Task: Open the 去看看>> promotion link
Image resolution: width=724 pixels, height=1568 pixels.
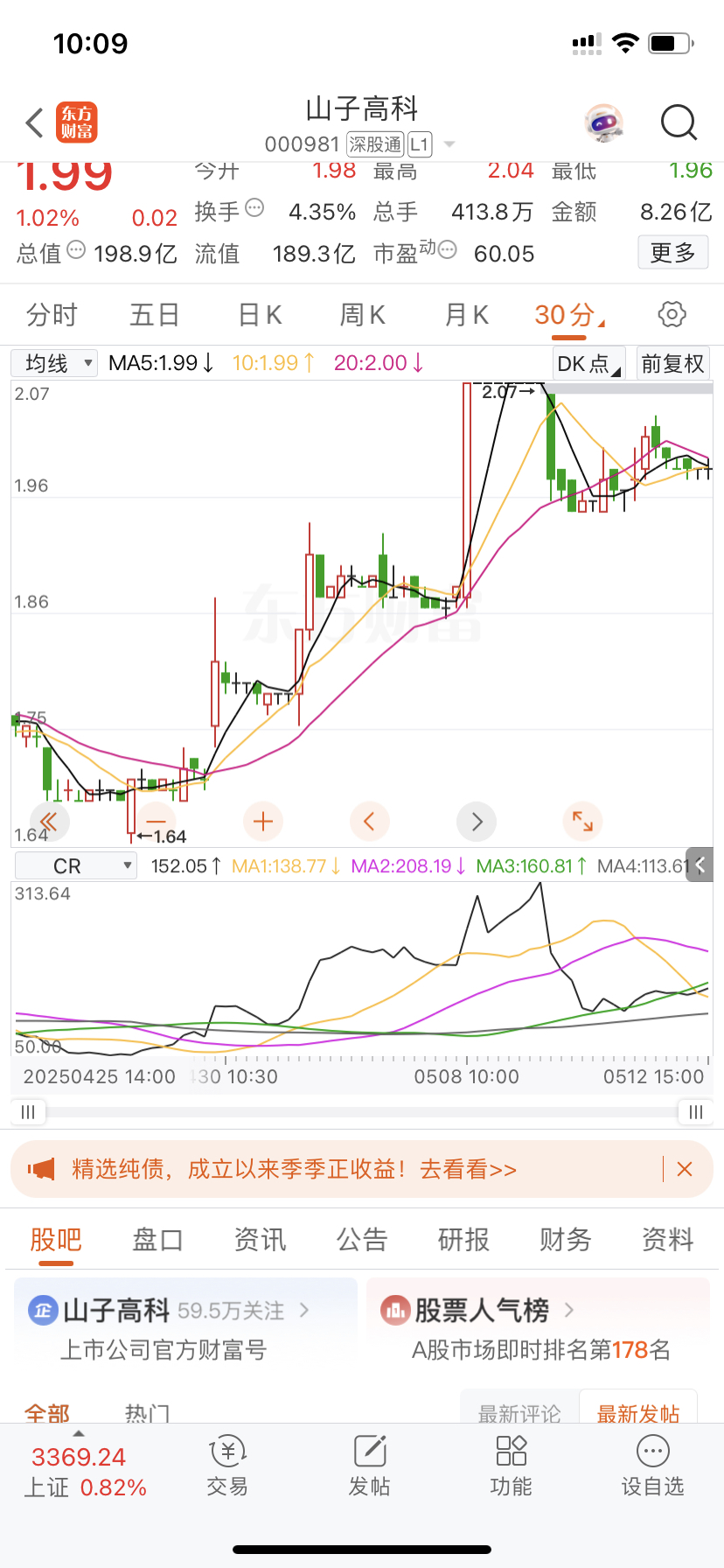Action: (x=469, y=1169)
